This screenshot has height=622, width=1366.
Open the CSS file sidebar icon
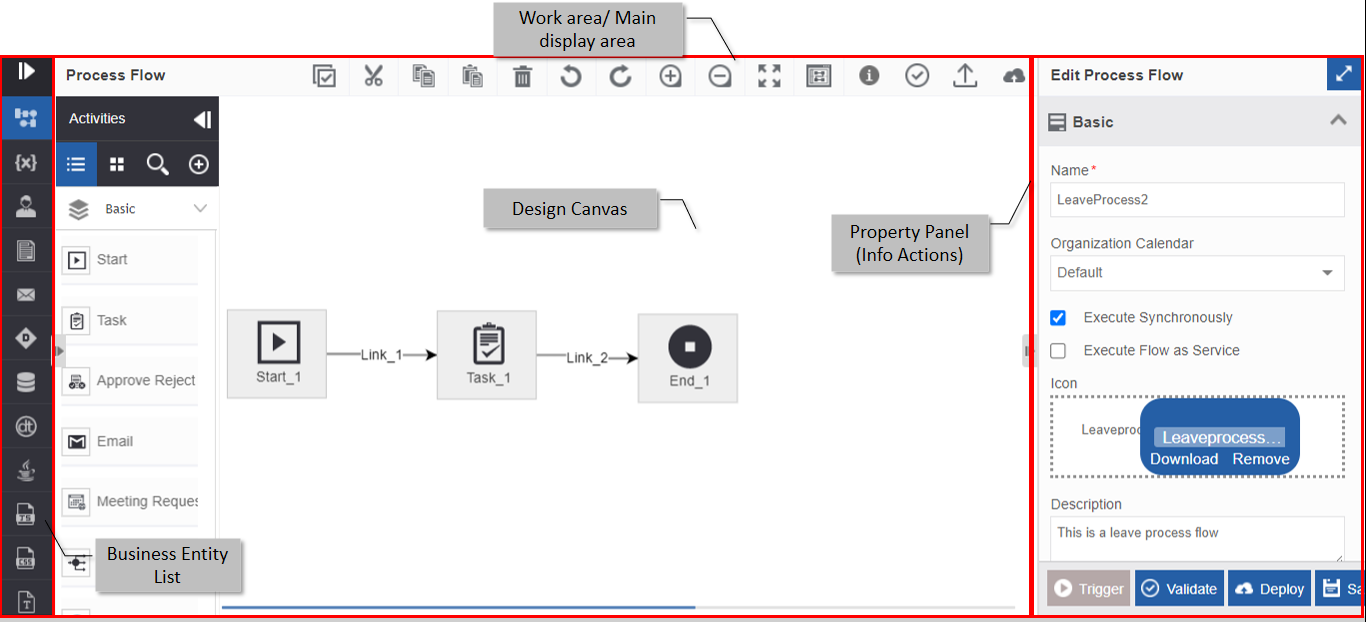[27, 558]
